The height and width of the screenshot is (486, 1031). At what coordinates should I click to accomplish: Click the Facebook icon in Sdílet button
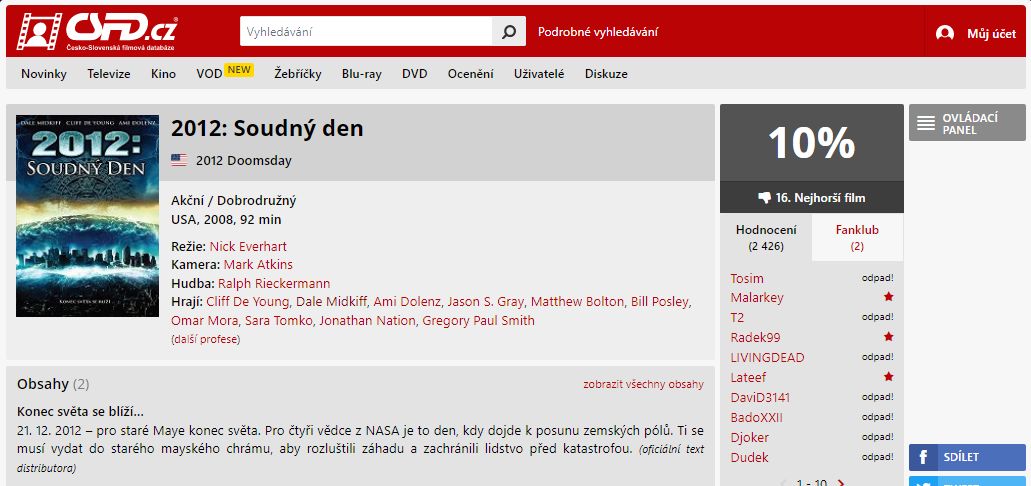click(x=923, y=457)
